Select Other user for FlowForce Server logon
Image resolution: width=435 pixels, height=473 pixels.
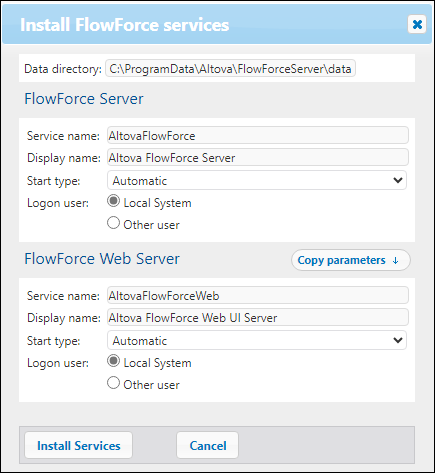click(113, 223)
